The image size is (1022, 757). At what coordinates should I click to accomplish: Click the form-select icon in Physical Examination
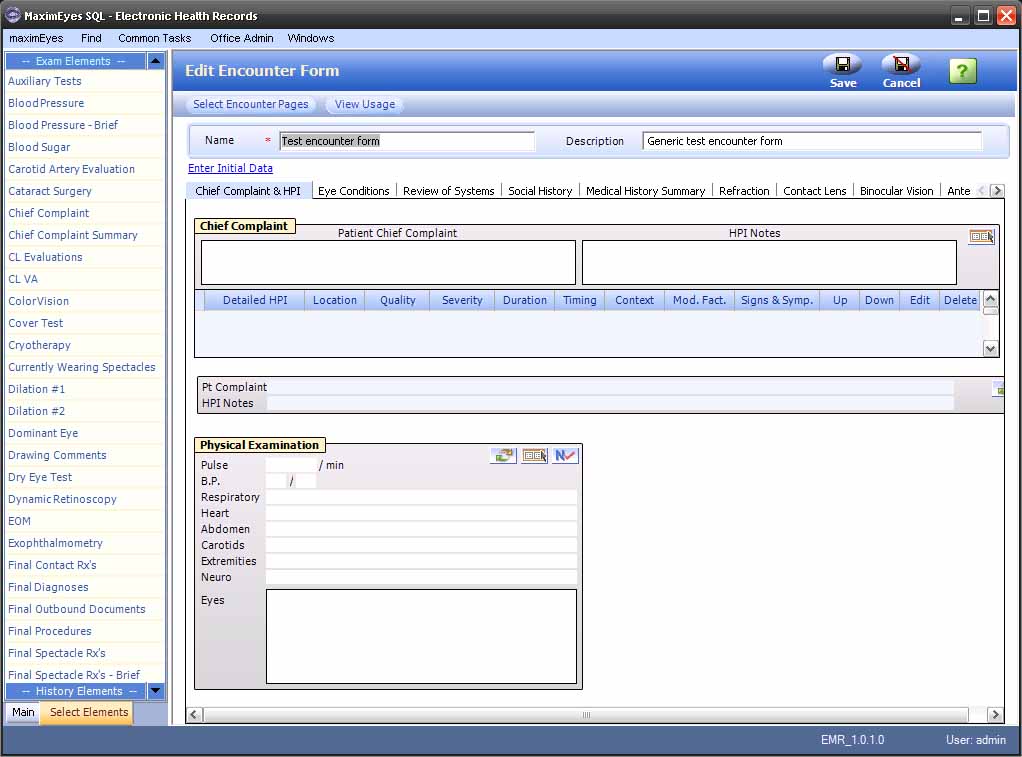tap(534, 456)
